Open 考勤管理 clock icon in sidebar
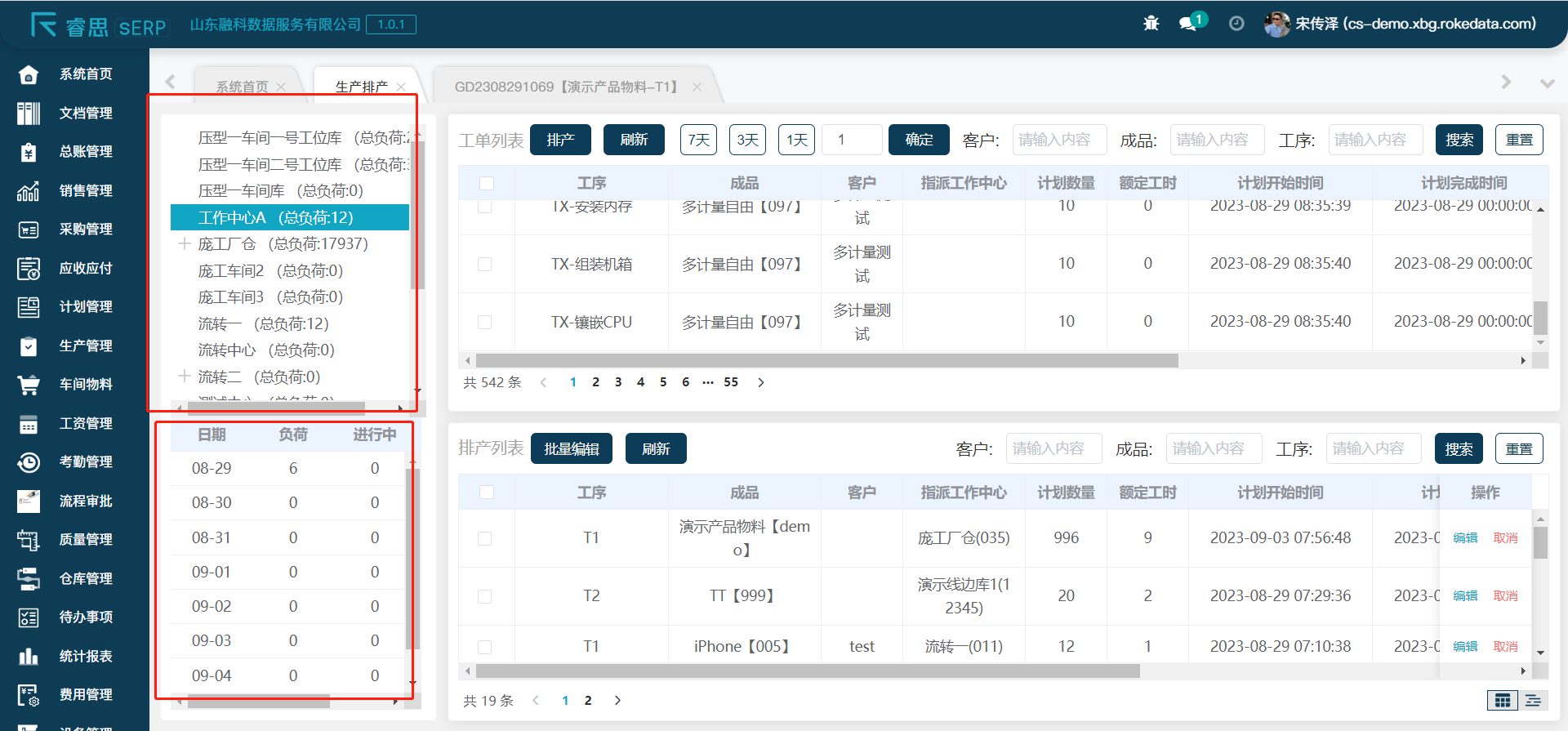Screen dimensions: 1568x731 29,462
